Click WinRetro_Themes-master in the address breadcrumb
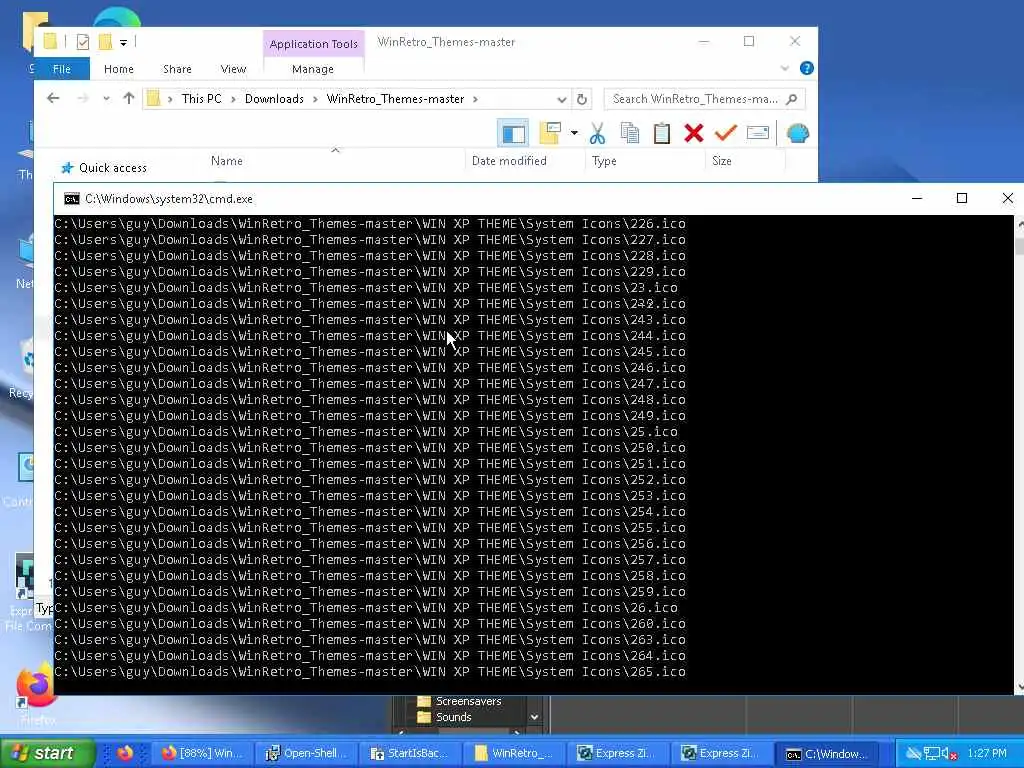Viewport: 1024px width, 768px height. coord(395,99)
